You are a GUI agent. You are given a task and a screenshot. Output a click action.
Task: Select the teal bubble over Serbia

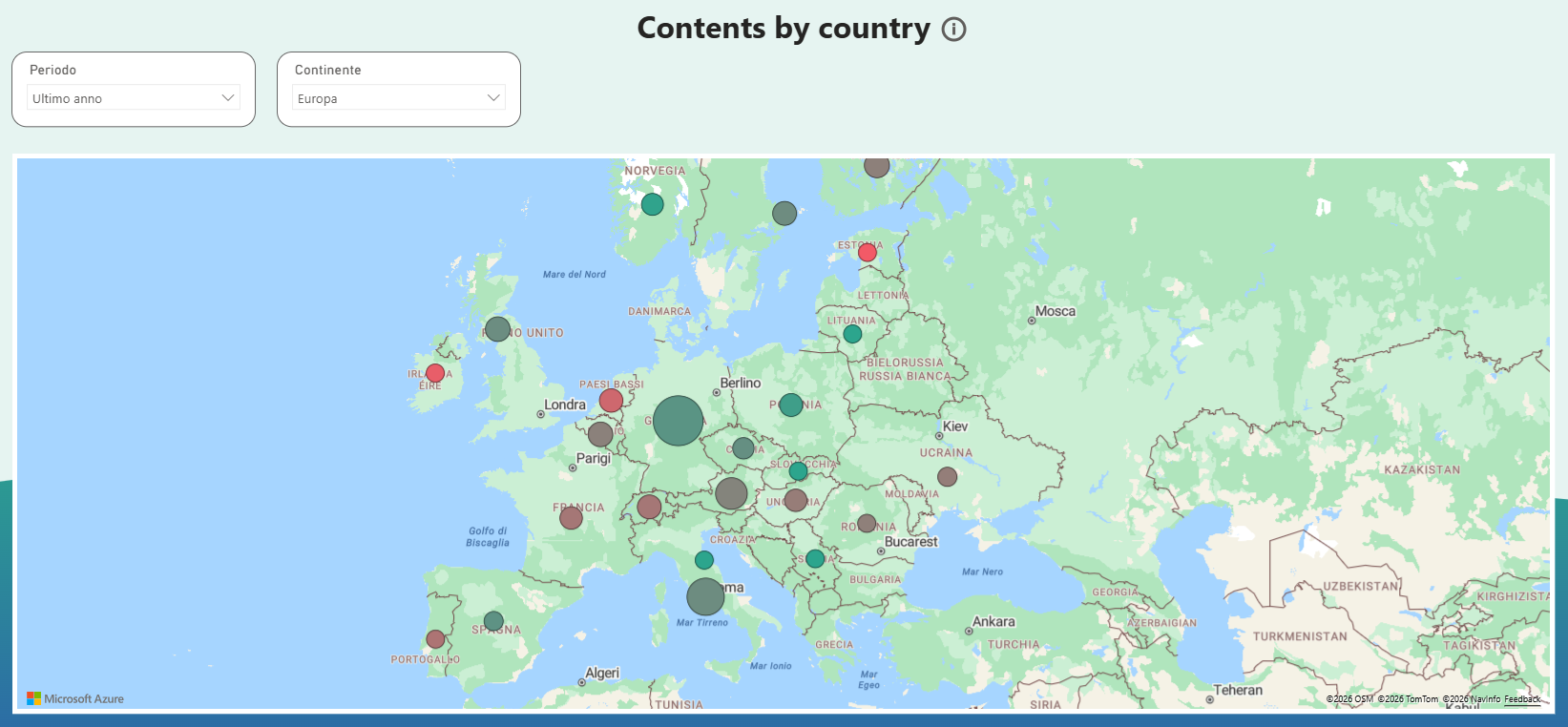point(815,558)
